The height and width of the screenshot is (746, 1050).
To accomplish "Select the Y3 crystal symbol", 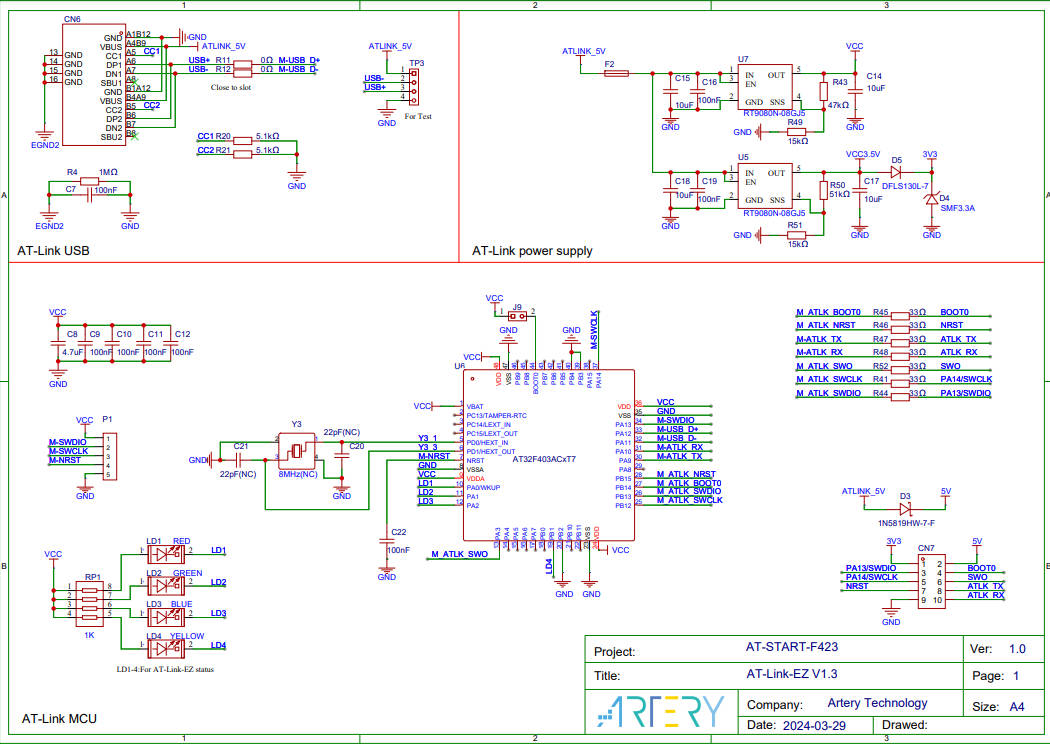I will click(x=297, y=451).
